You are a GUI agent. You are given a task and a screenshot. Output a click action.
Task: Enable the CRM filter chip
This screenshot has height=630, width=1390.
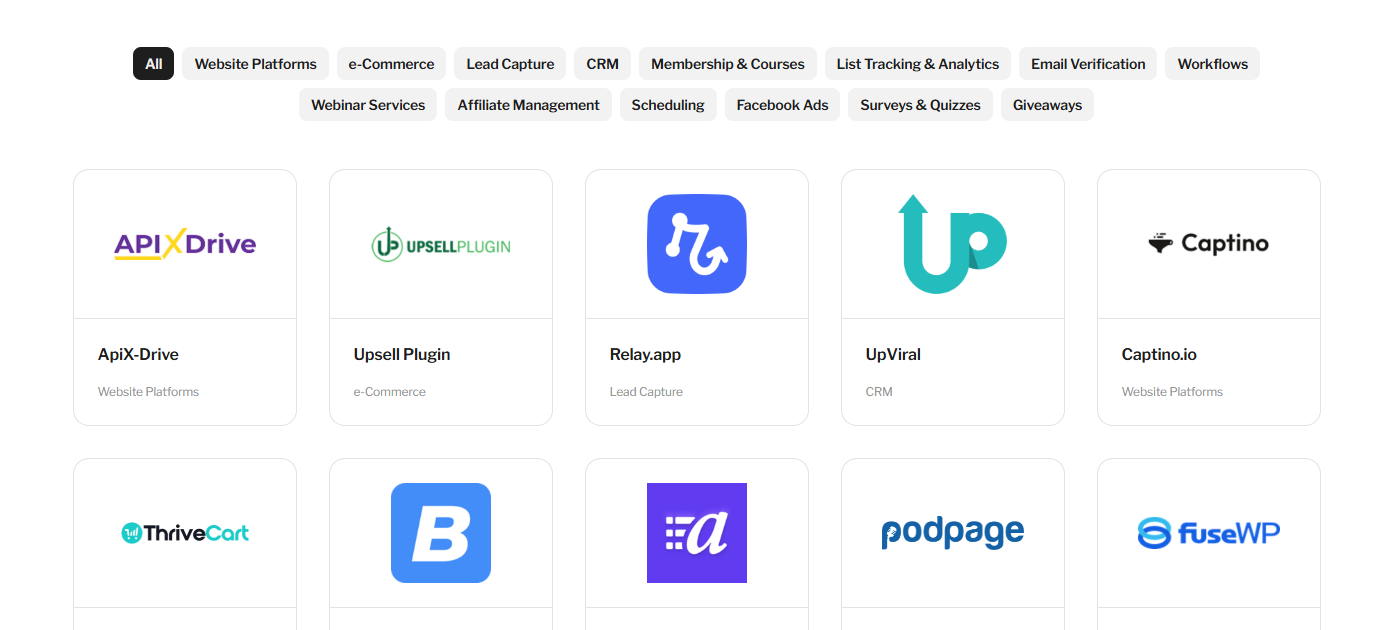tap(602, 63)
